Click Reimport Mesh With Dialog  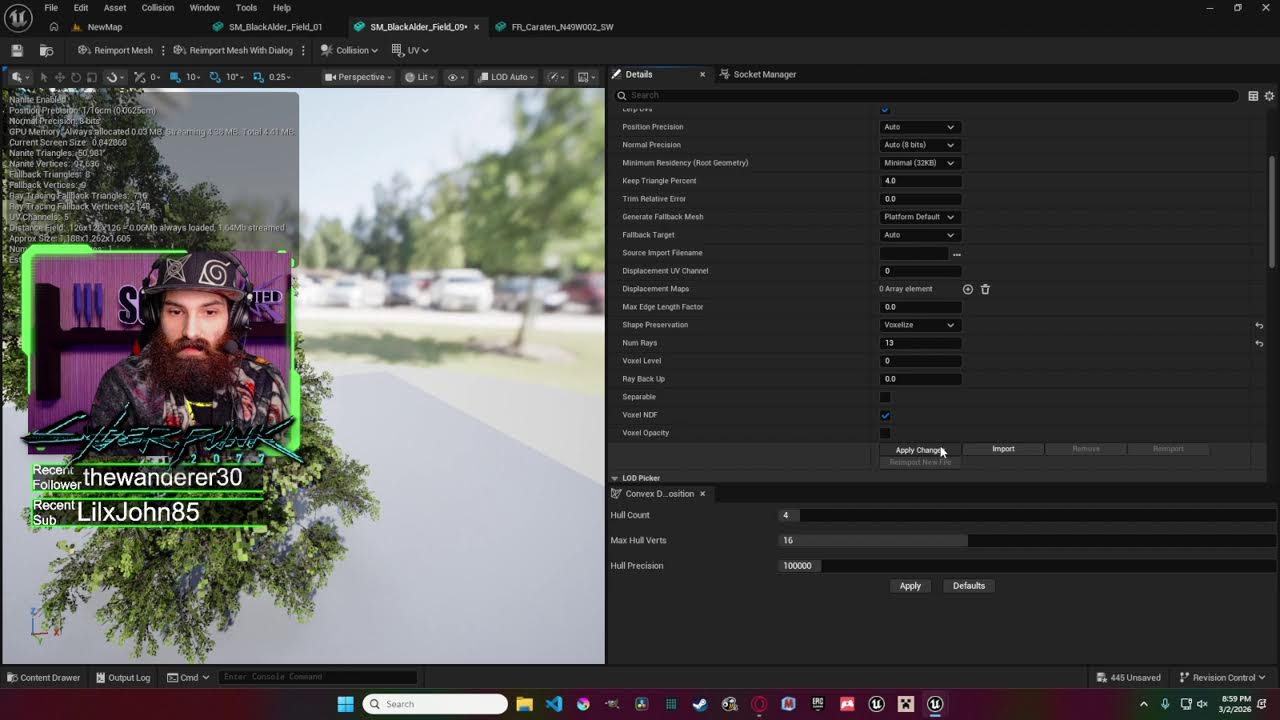233,50
